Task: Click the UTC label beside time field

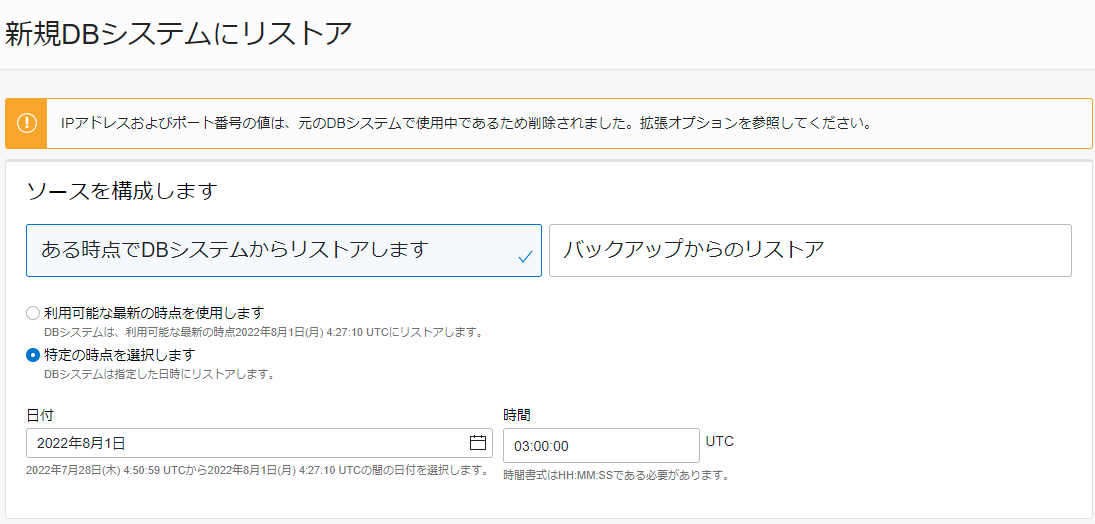Action: 719,442
